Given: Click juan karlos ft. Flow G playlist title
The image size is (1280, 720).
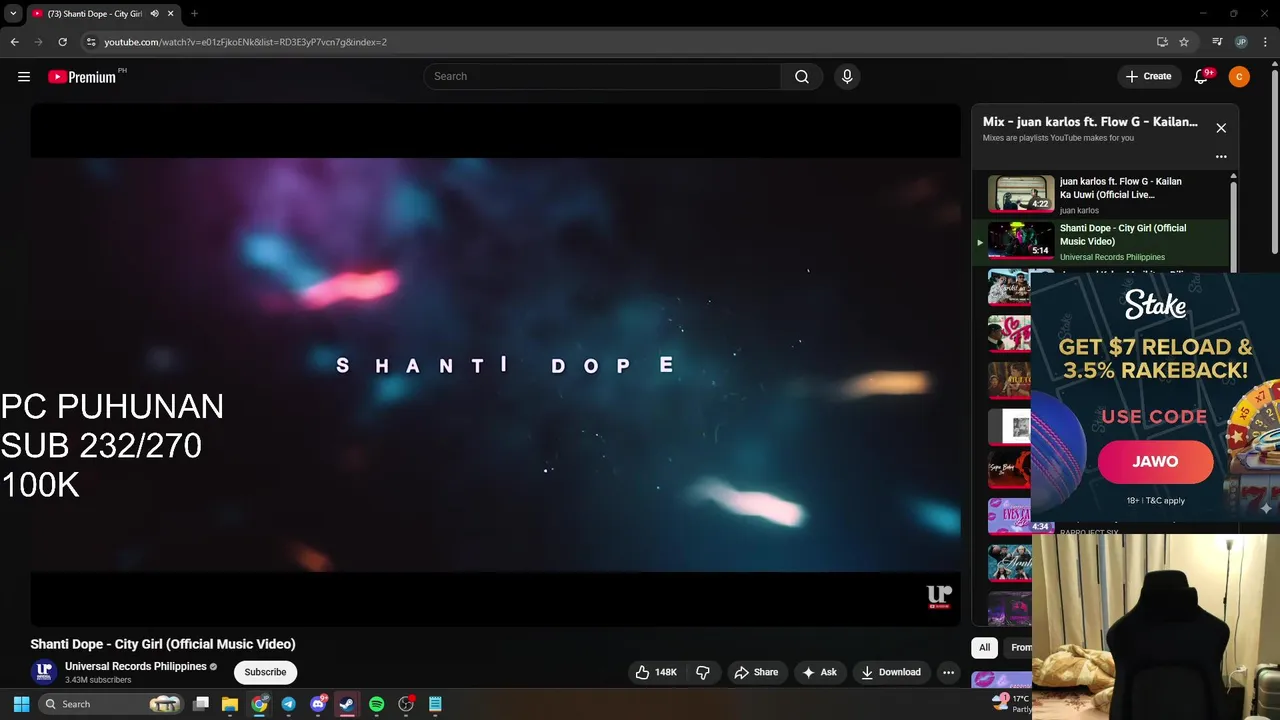Looking at the screenshot, I should click(x=1120, y=188).
